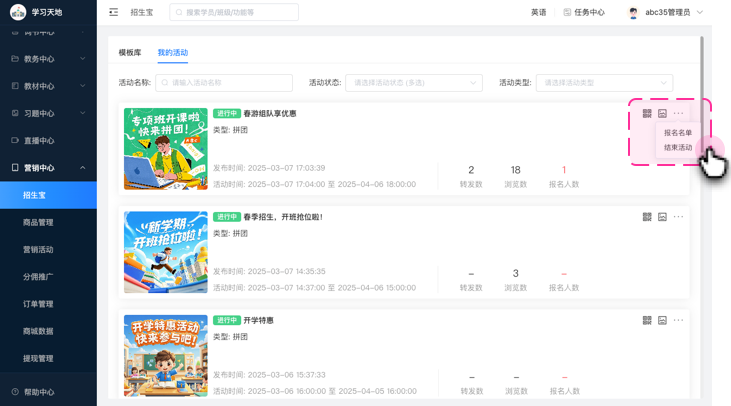
Task: Click the 学习天地 logo icon
Action: pos(18,12)
